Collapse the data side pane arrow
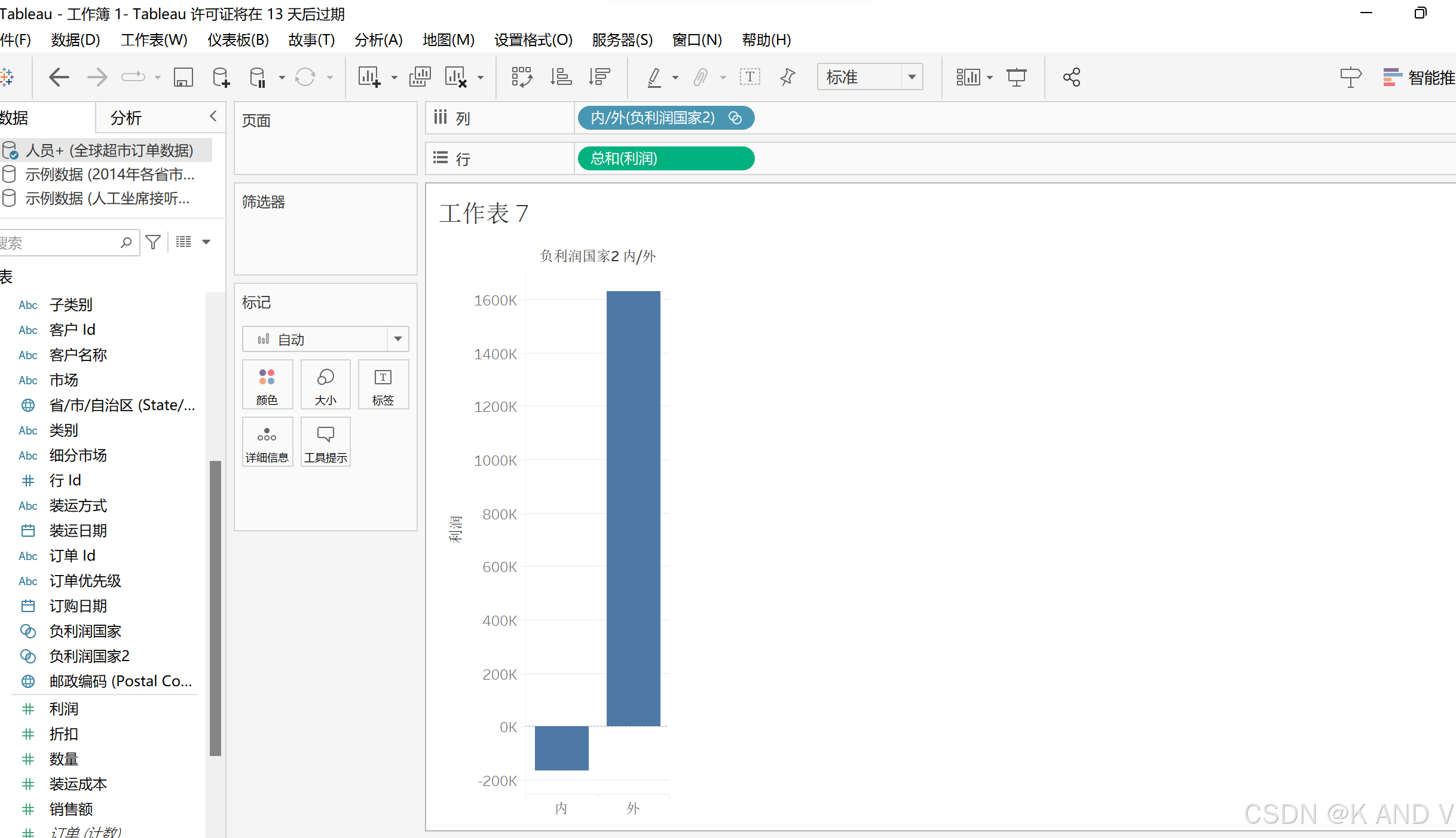Viewport: 1456px width, 838px height. point(213,117)
